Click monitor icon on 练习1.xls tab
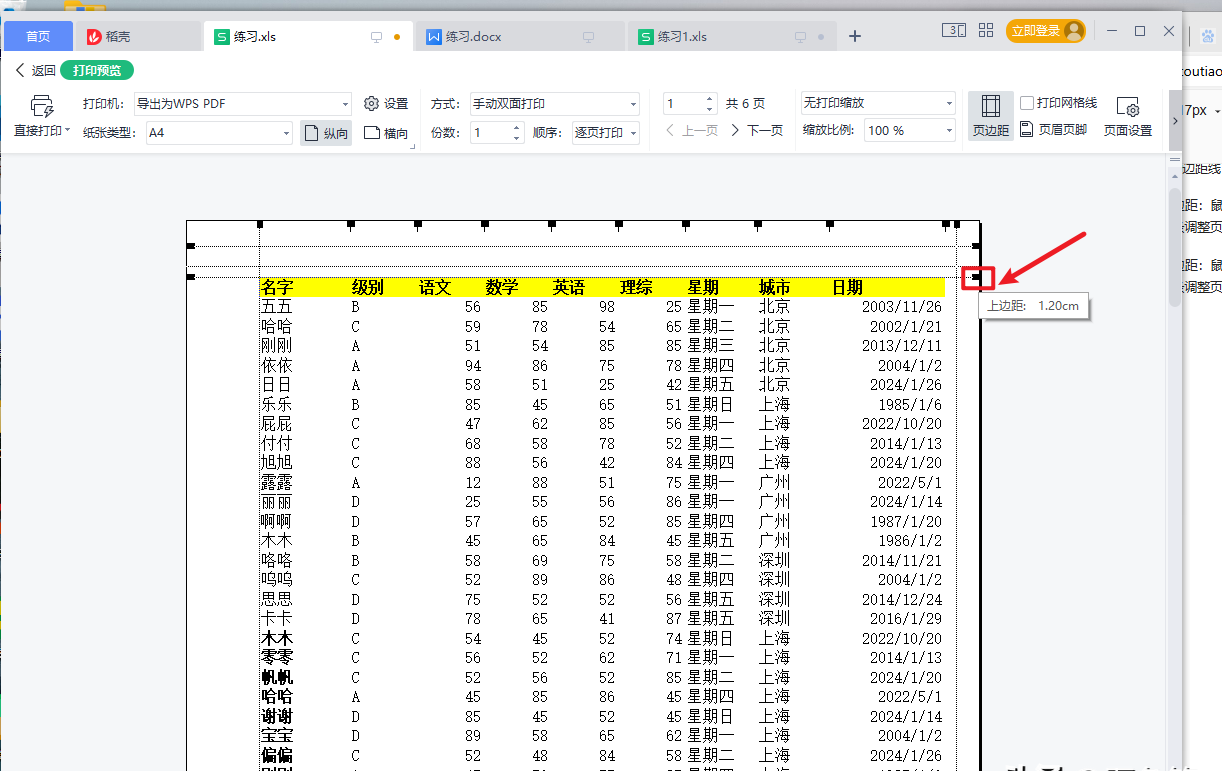Viewport: 1222px width, 771px height. click(801, 37)
